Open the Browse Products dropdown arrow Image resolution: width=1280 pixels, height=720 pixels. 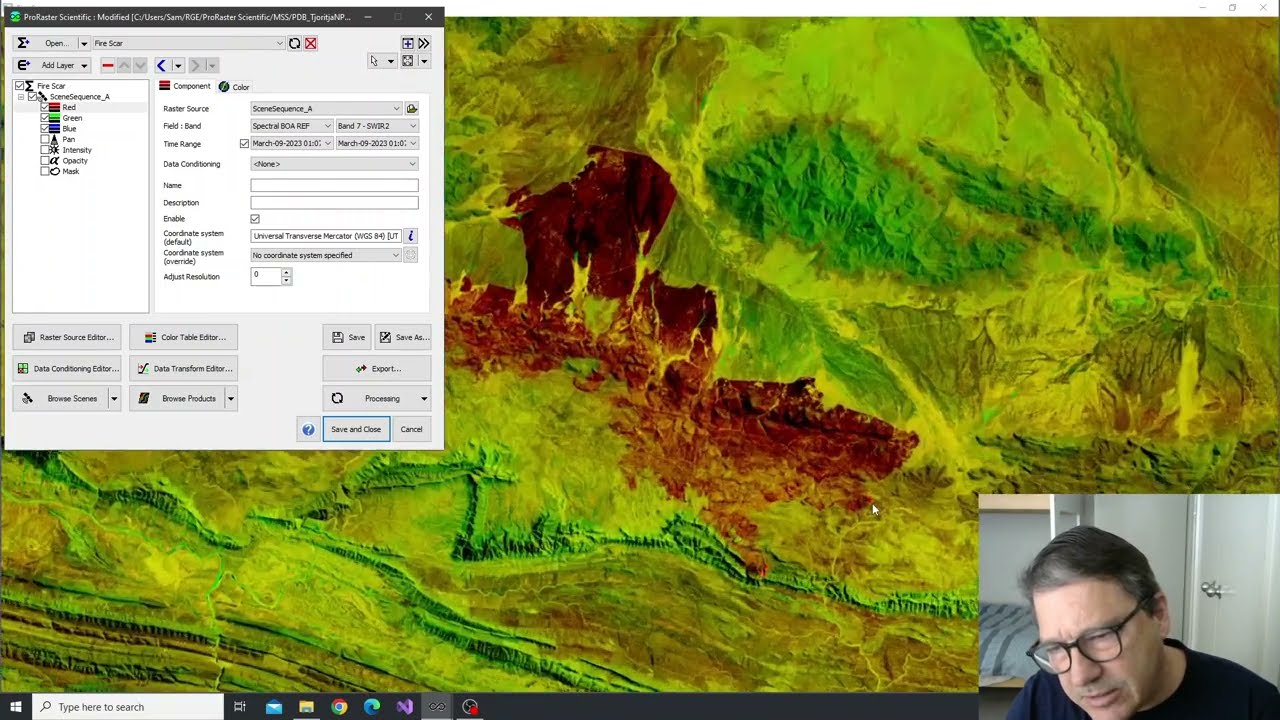(230, 399)
